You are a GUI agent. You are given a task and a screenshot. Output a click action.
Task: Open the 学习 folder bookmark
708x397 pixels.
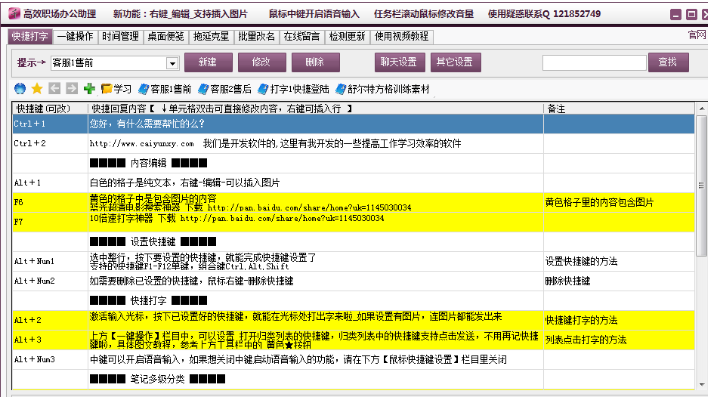(116, 89)
